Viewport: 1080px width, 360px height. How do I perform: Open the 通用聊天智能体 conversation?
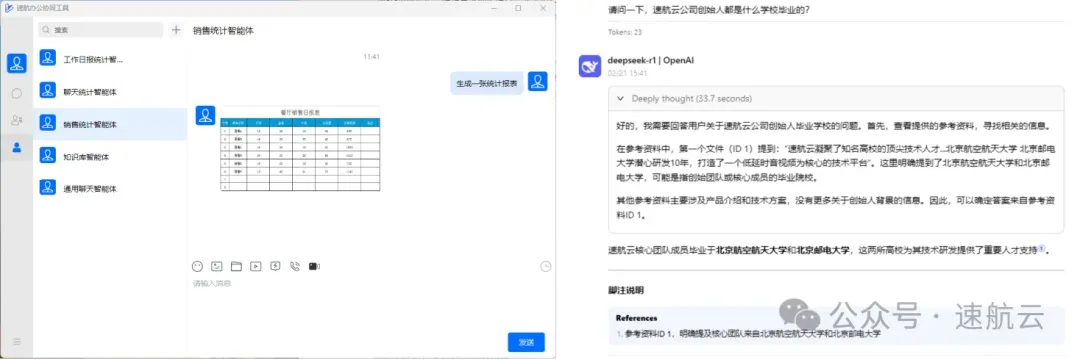pyautogui.click(x=110, y=188)
